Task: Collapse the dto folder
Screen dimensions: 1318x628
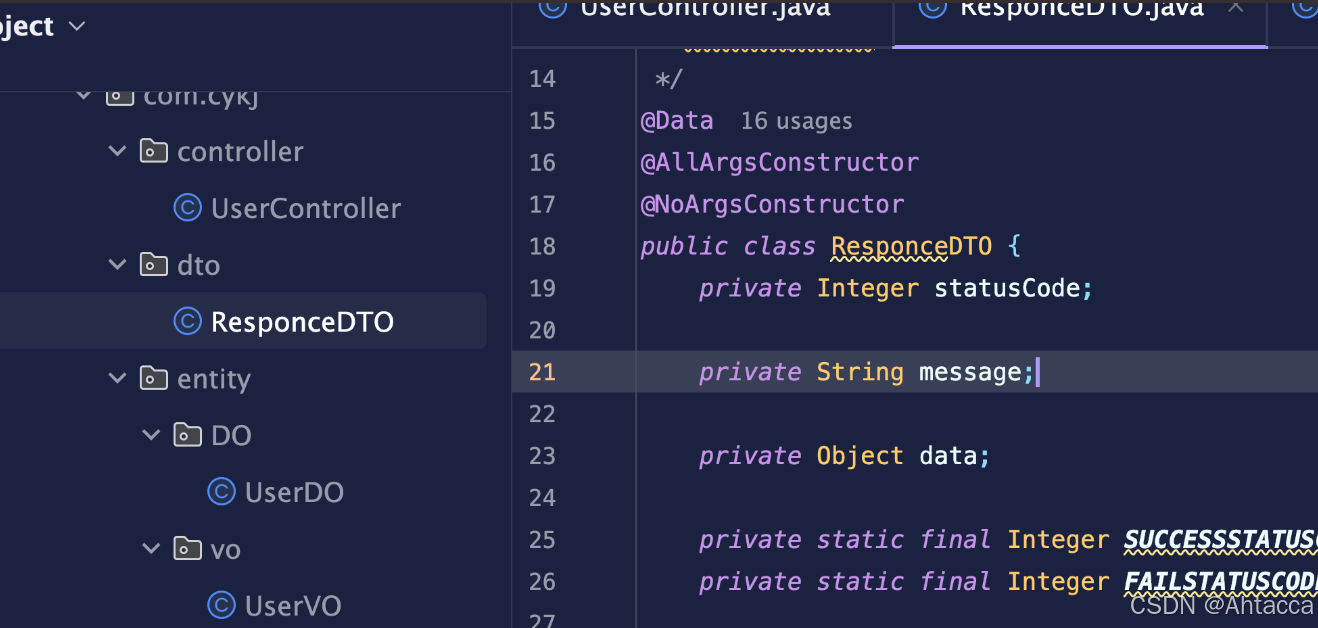Action: click(x=118, y=264)
